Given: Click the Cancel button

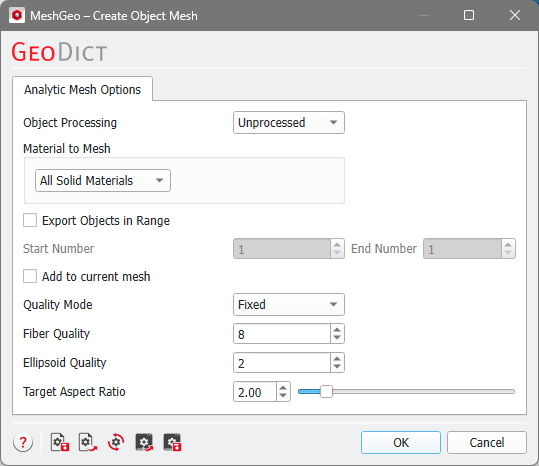Looking at the screenshot, I should (x=487, y=443).
